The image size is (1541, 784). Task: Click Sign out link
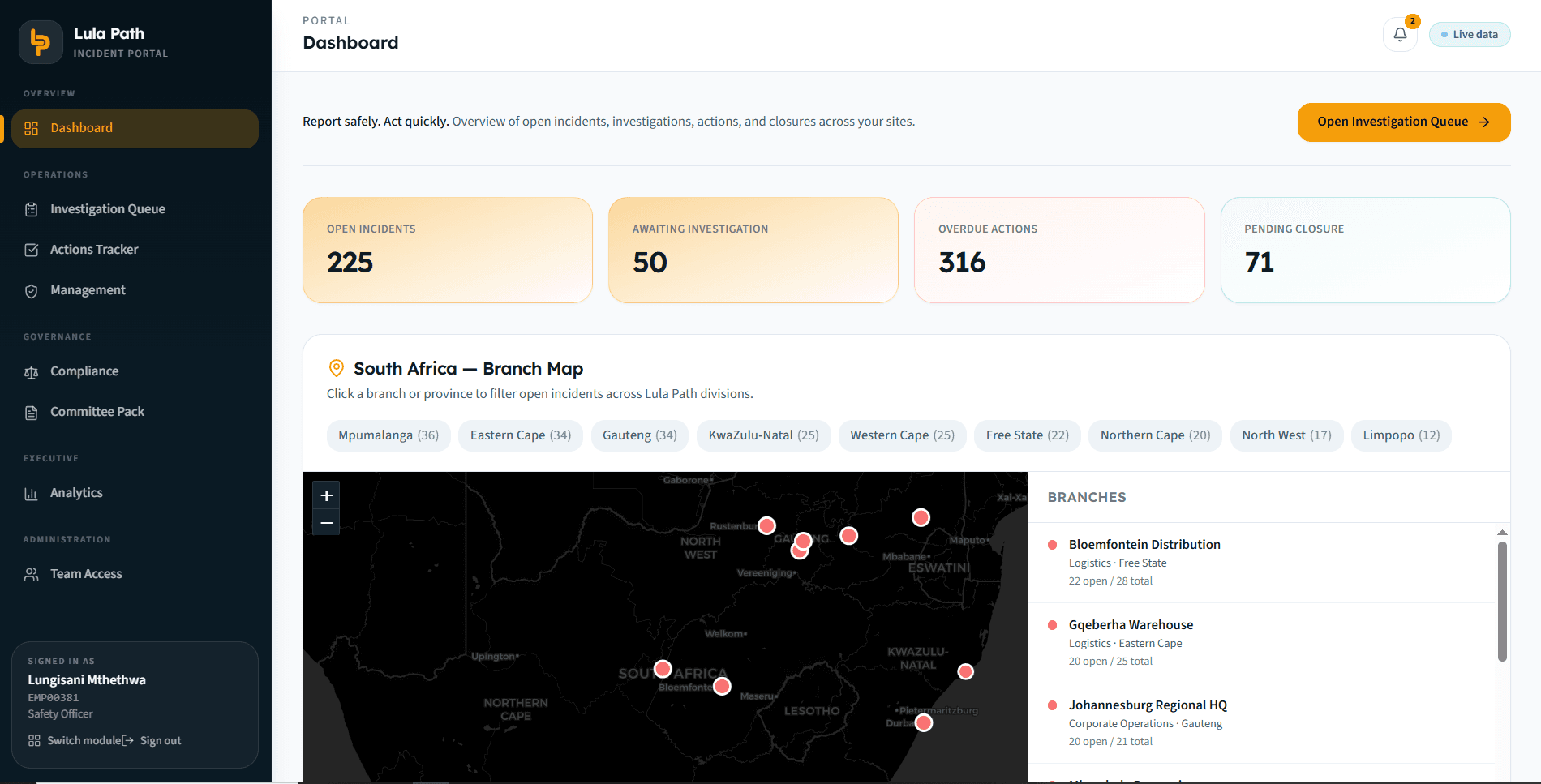[152, 741]
